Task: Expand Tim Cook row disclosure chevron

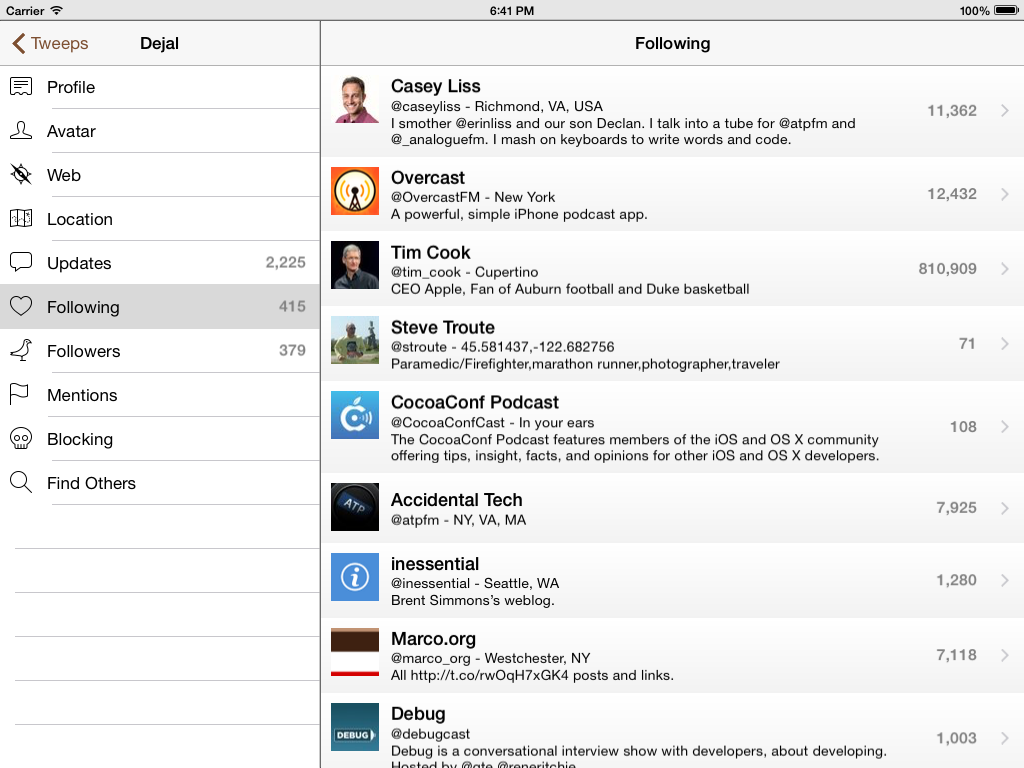Action: point(1005,268)
